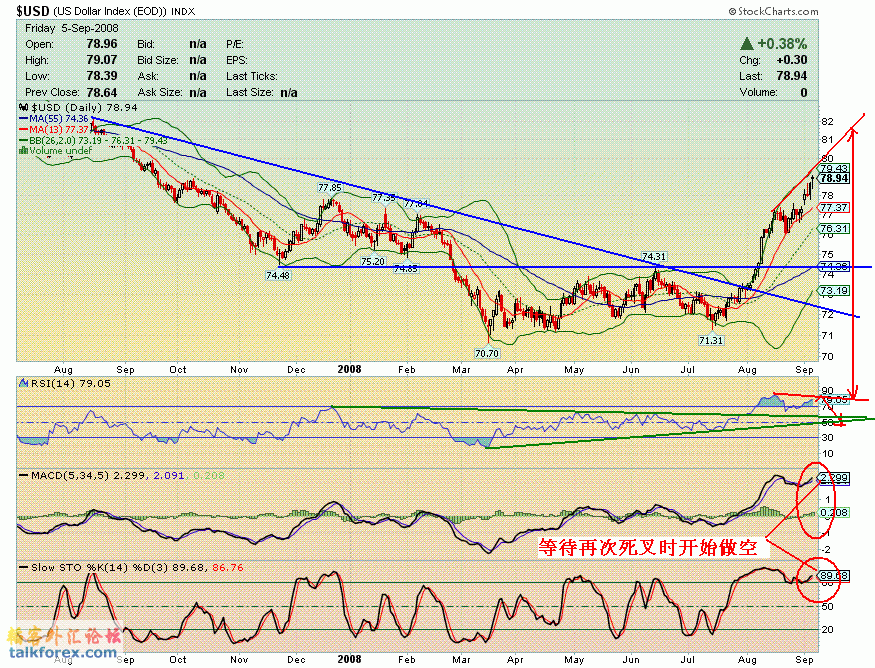875x668 pixels.
Task: Click the Last Size label
Action: [x=249, y=92]
